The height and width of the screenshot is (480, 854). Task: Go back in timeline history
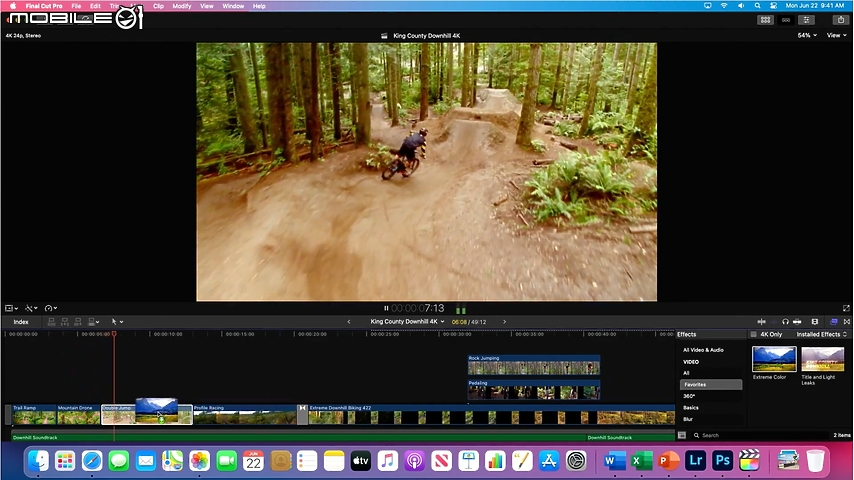(x=349, y=322)
